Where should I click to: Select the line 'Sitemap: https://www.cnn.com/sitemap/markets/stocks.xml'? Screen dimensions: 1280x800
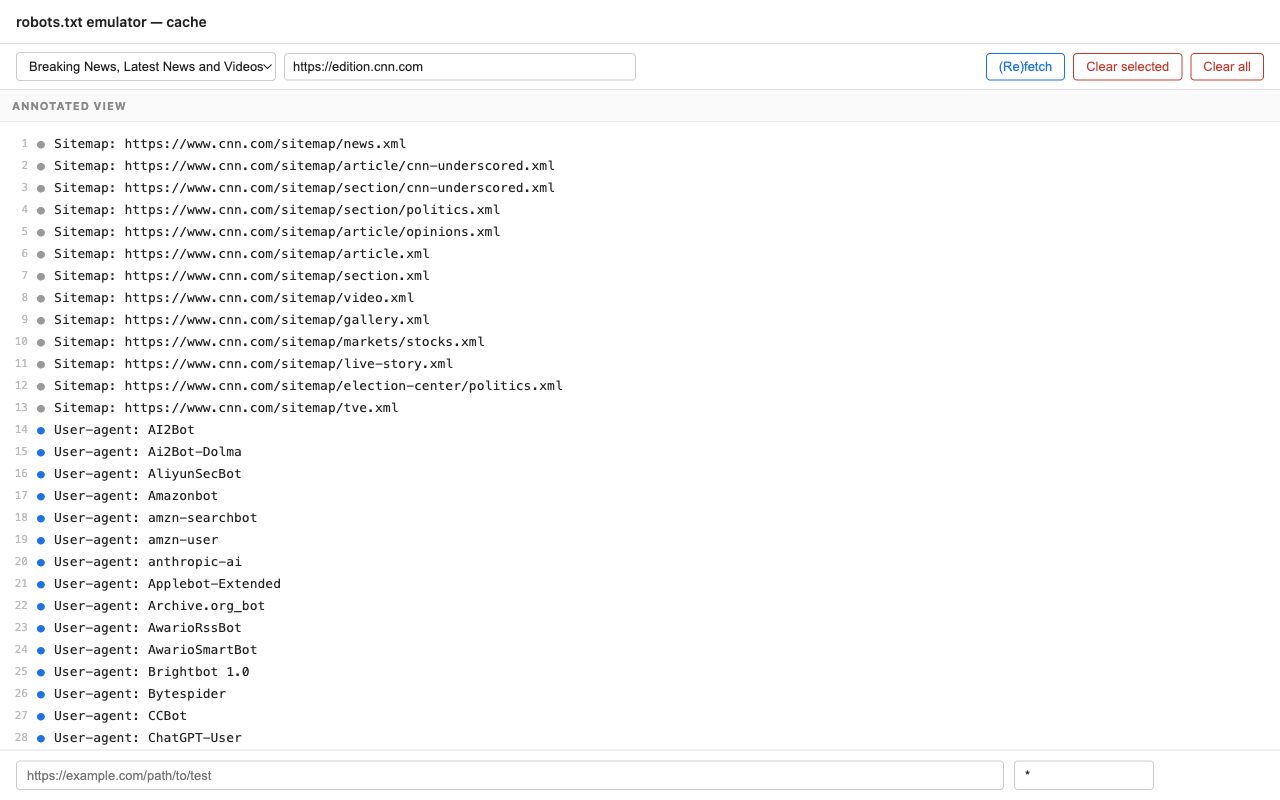[x=269, y=342]
